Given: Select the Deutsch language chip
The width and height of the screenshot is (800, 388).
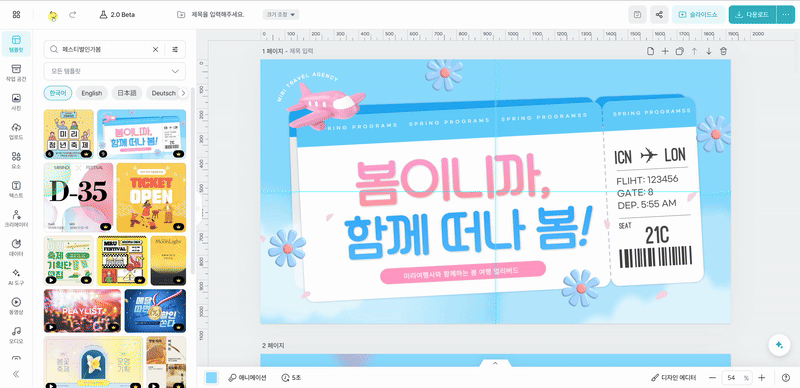Looking at the screenshot, I should pos(164,93).
